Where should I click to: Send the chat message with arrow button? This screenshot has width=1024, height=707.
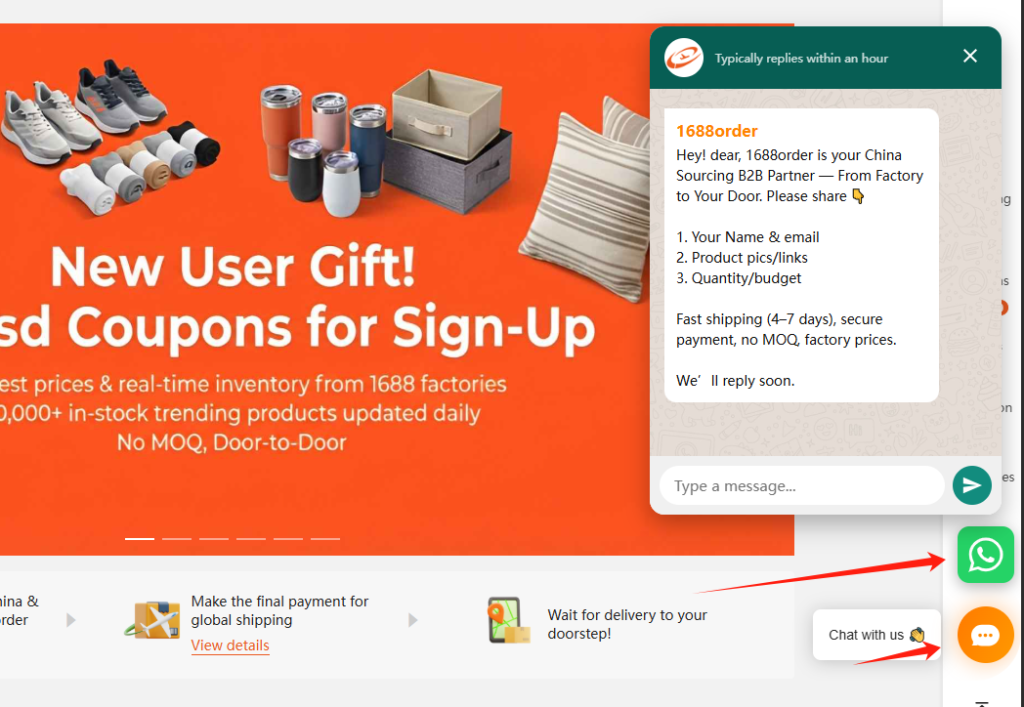(x=972, y=485)
